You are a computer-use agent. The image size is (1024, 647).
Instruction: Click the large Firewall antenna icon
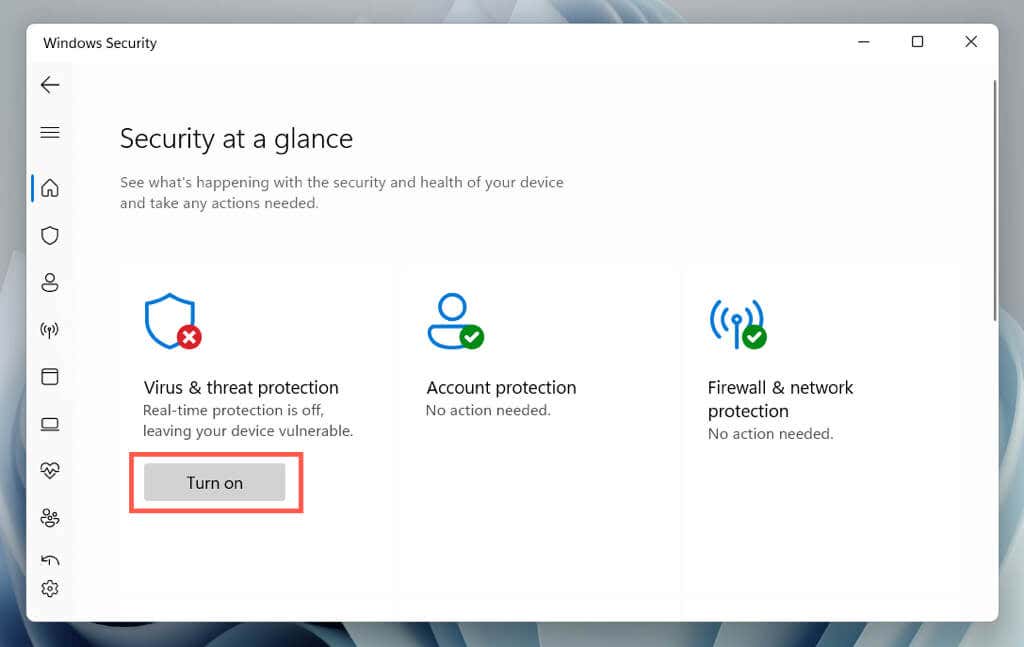pos(738,324)
